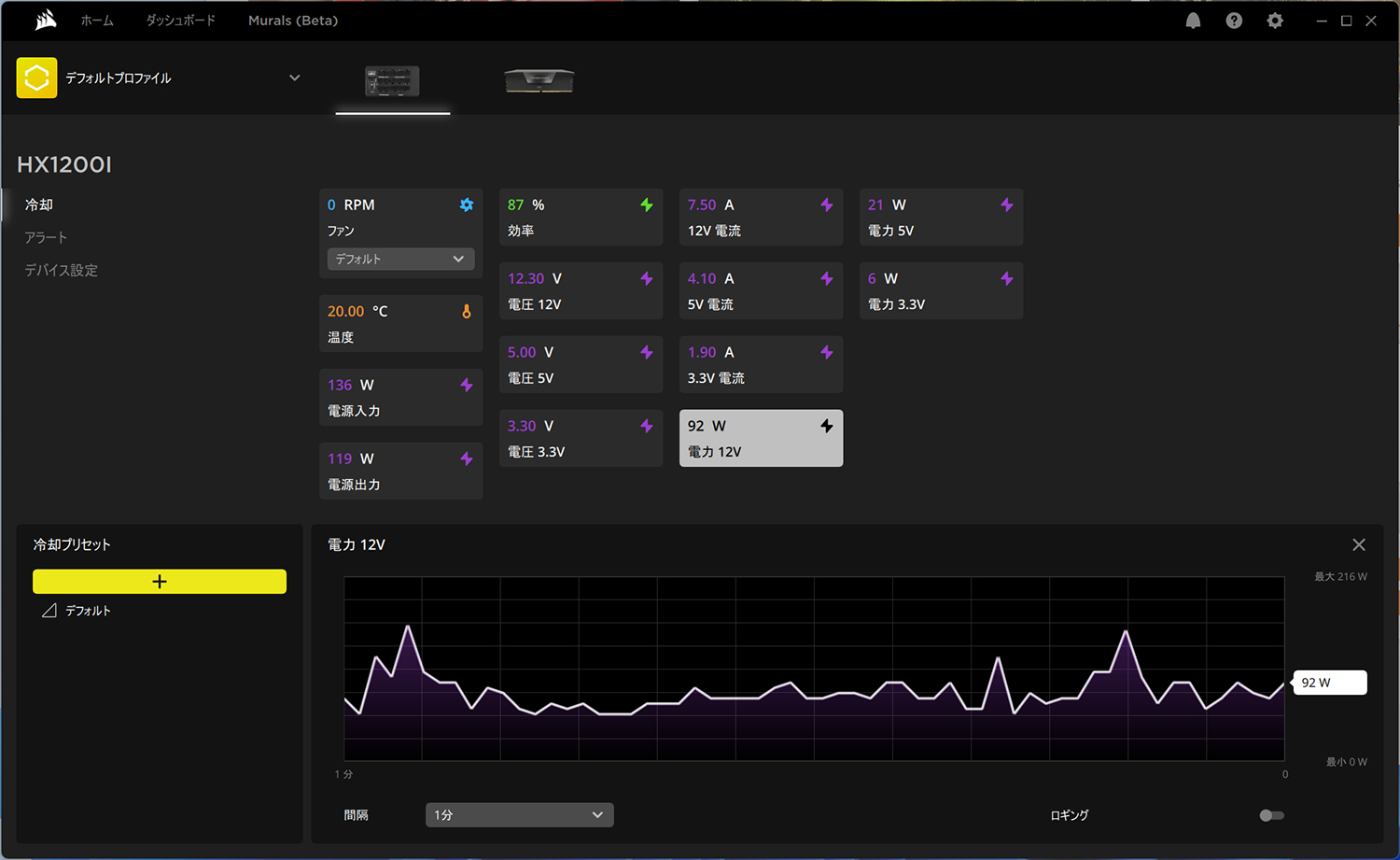
Task: Open the help question mark icon
Action: 1234,21
